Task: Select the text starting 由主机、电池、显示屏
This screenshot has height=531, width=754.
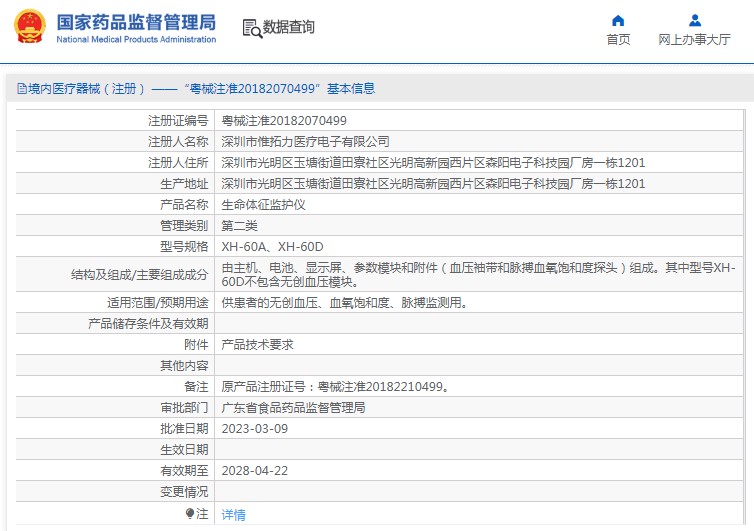Action: [x=478, y=275]
